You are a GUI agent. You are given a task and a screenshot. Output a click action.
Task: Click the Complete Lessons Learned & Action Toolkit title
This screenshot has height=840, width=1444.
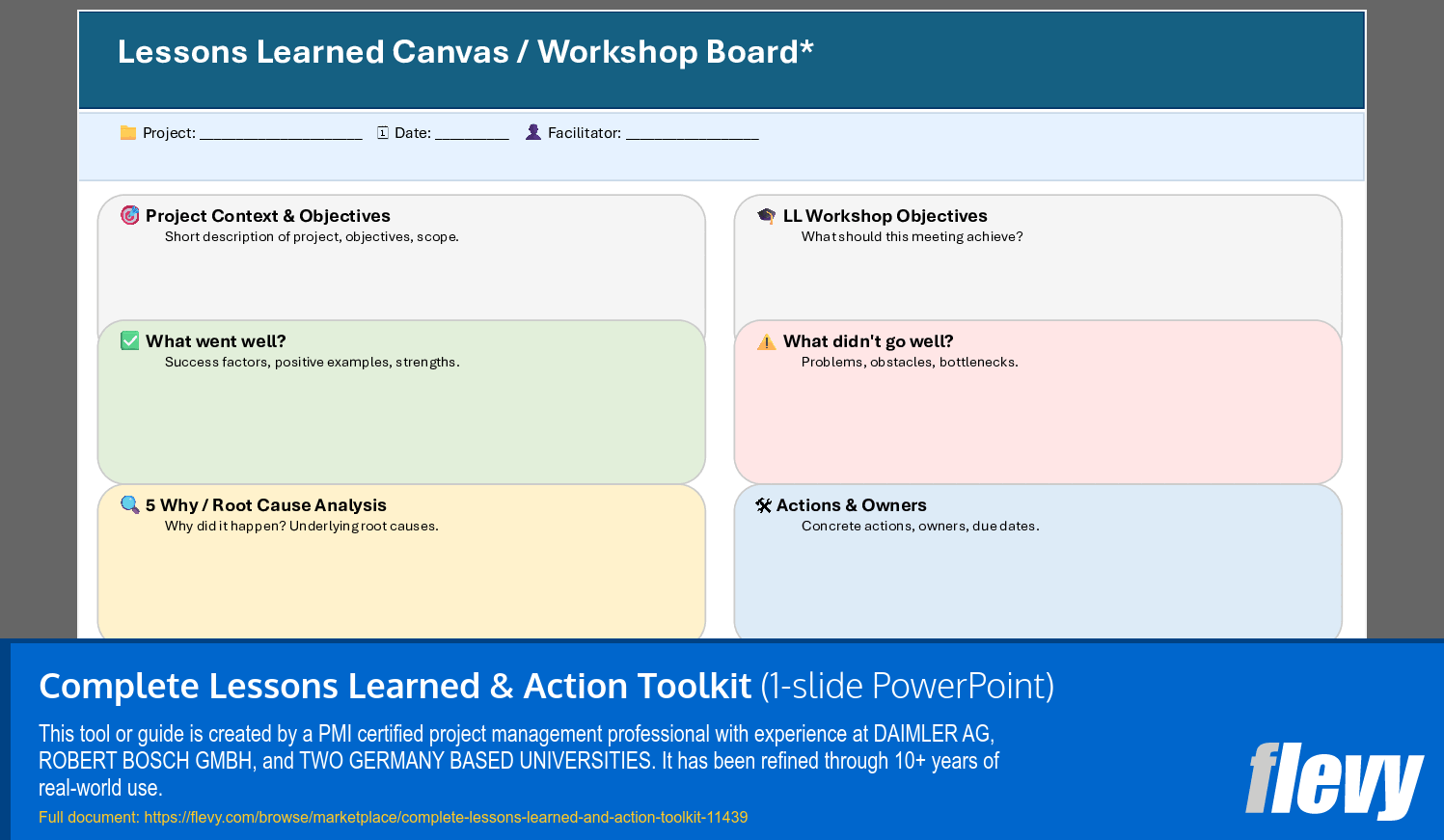tap(395, 686)
